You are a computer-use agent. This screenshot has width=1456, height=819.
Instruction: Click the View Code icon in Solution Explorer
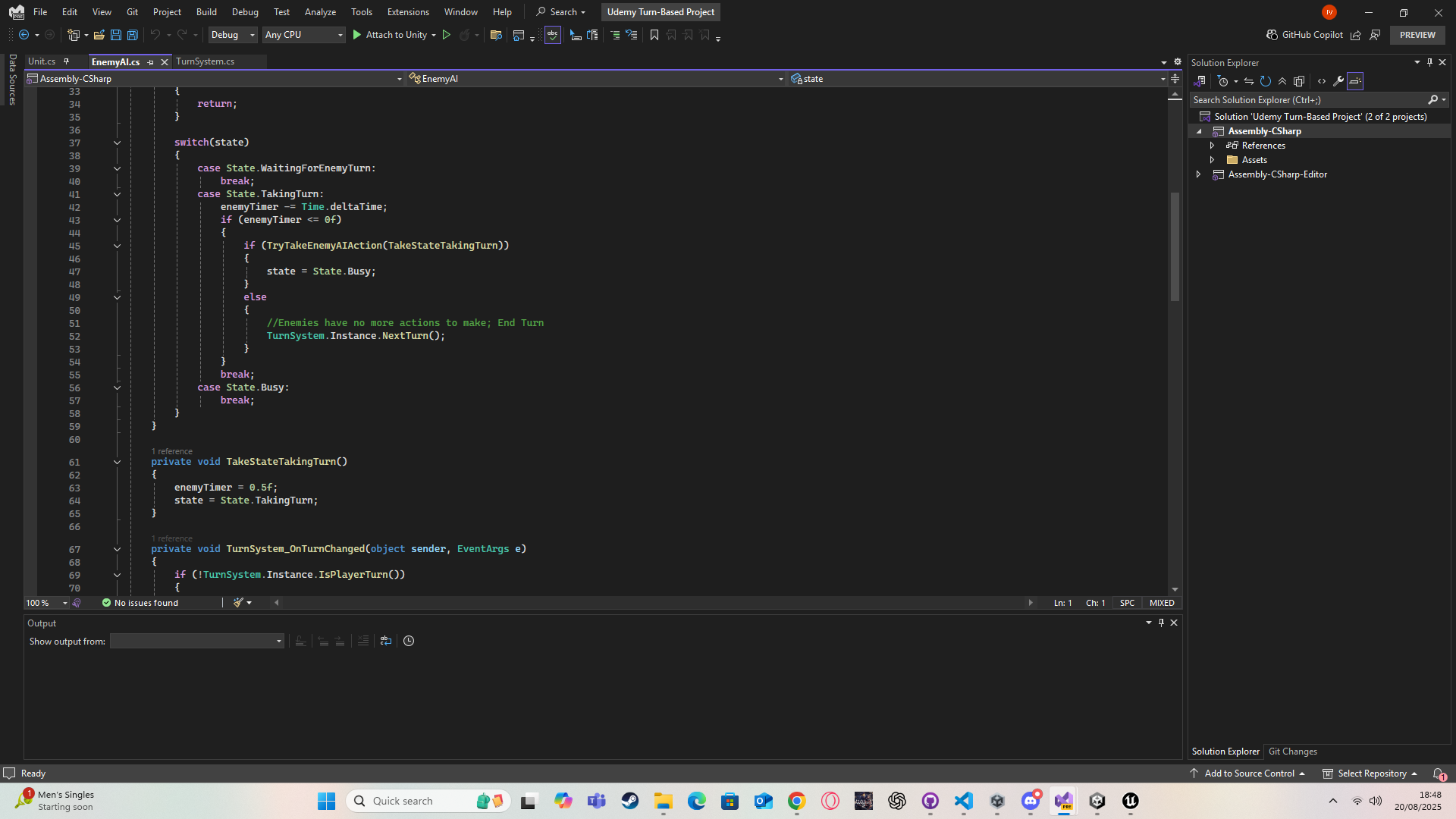(1322, 81)
